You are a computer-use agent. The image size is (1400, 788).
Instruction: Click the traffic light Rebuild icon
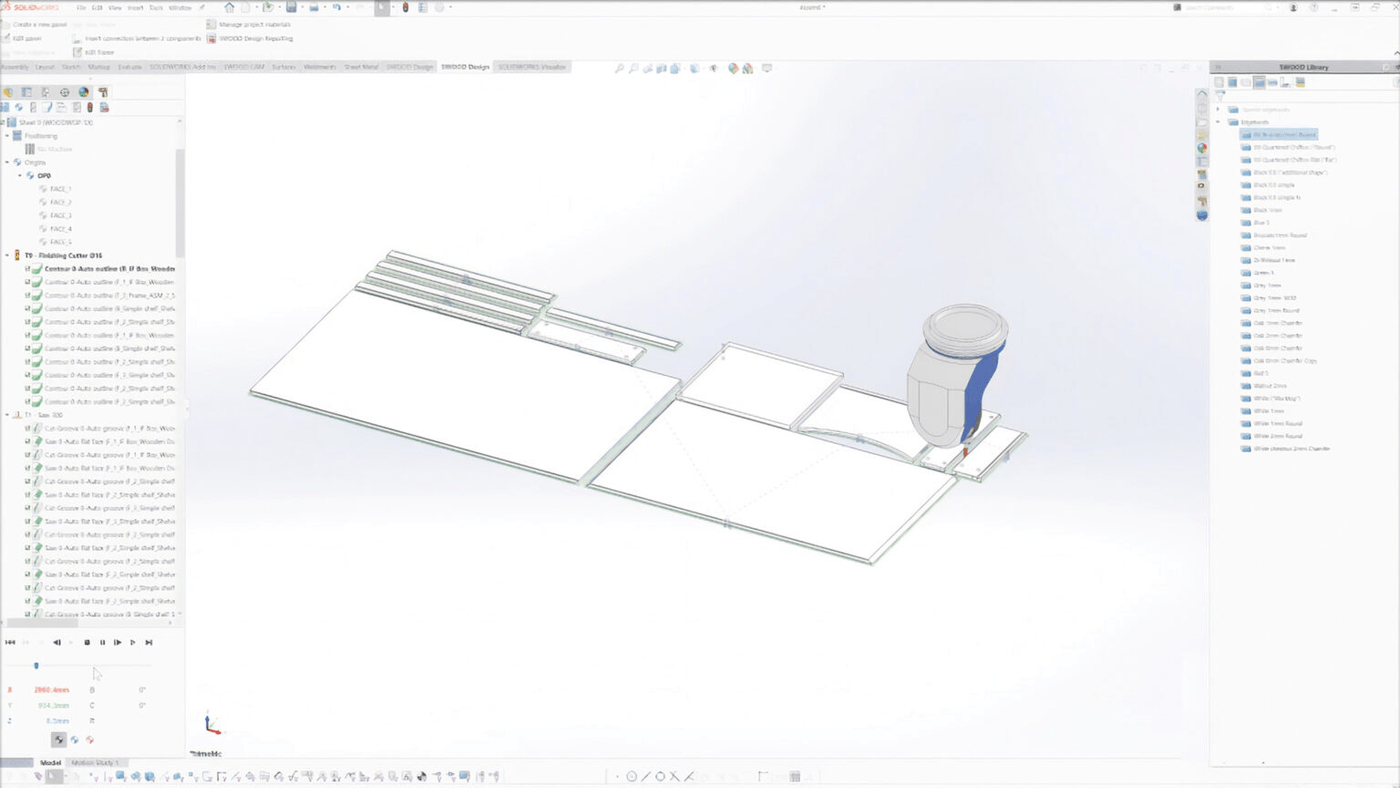(405, 7)
